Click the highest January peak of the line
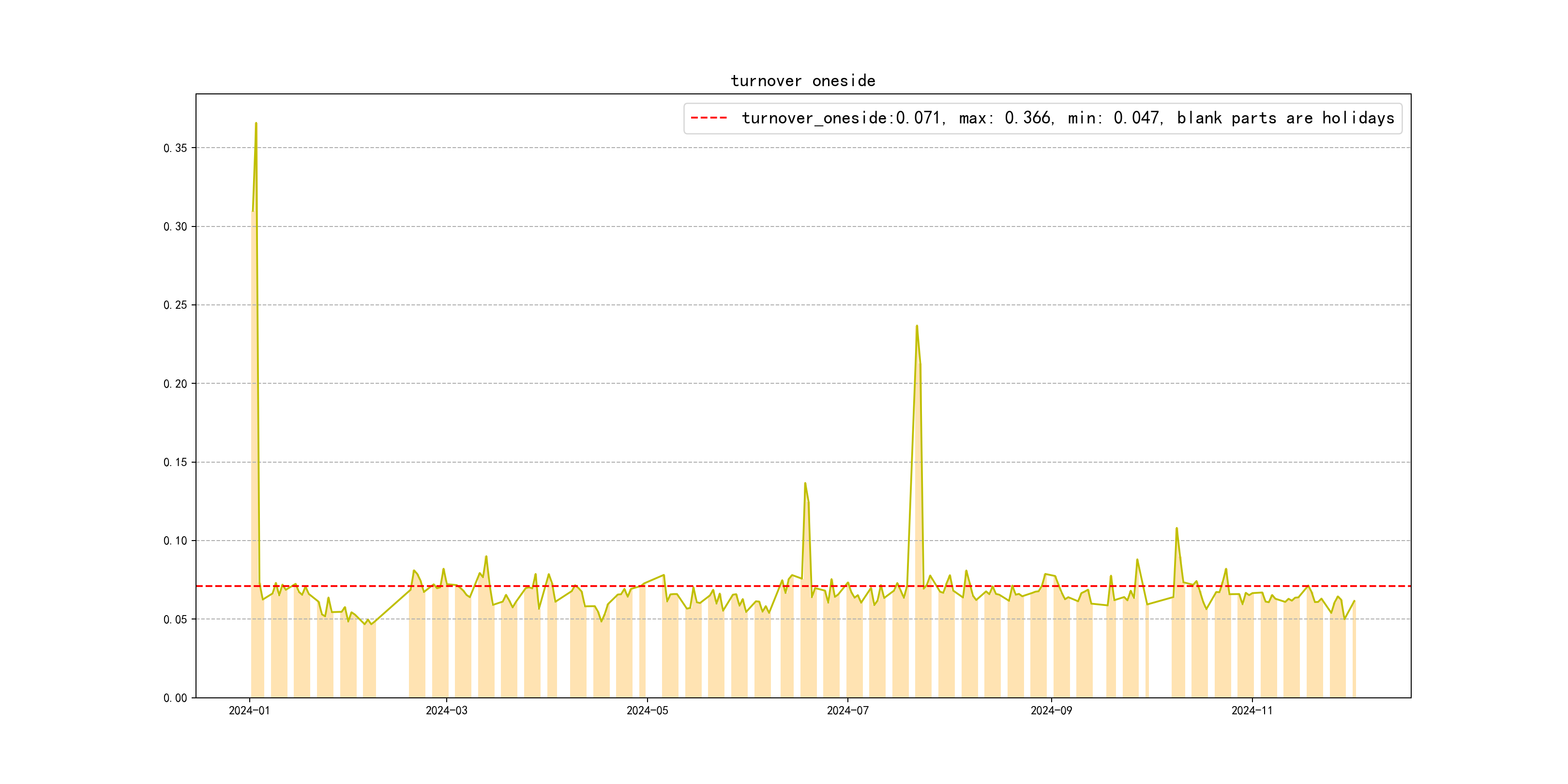Image resolution: width=1568 pixels, height=784 pixels. click(x=256, y=123)
